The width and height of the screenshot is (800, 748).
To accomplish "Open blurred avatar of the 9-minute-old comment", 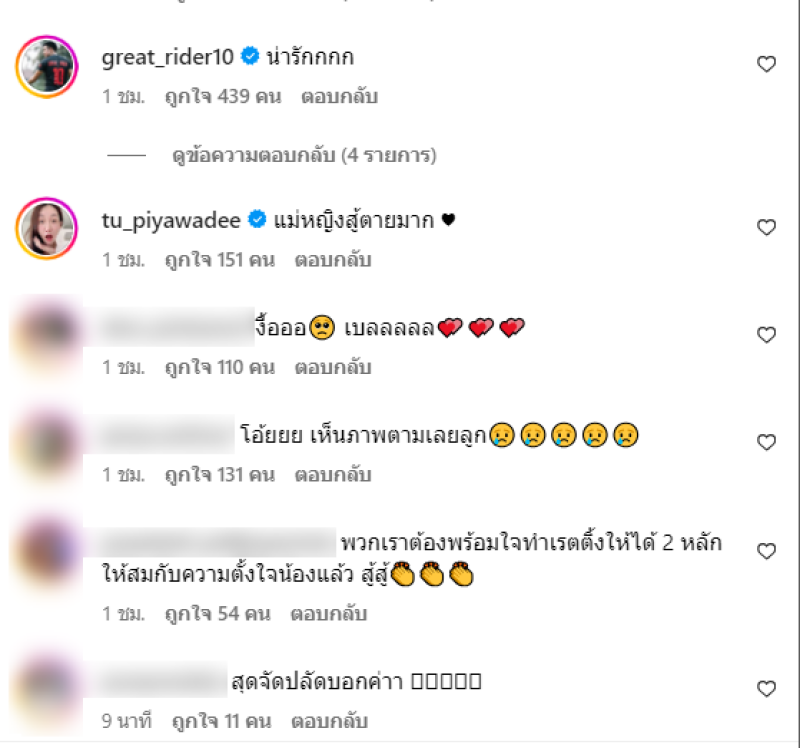I will click(47, 688).
